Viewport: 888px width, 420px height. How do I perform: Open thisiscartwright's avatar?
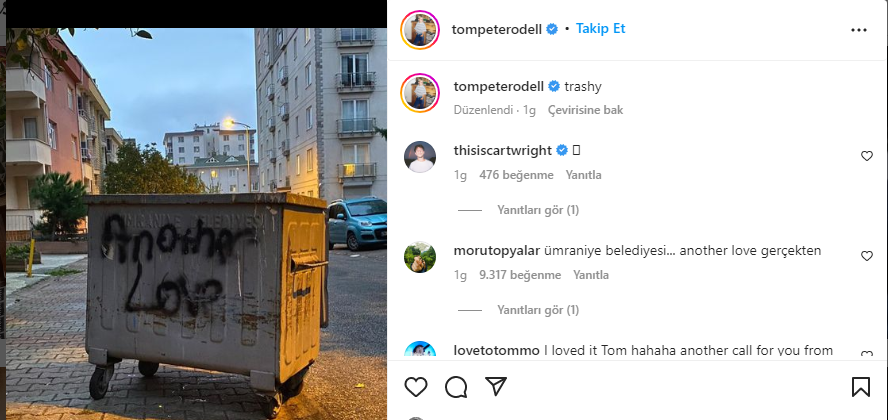[420, 157]
